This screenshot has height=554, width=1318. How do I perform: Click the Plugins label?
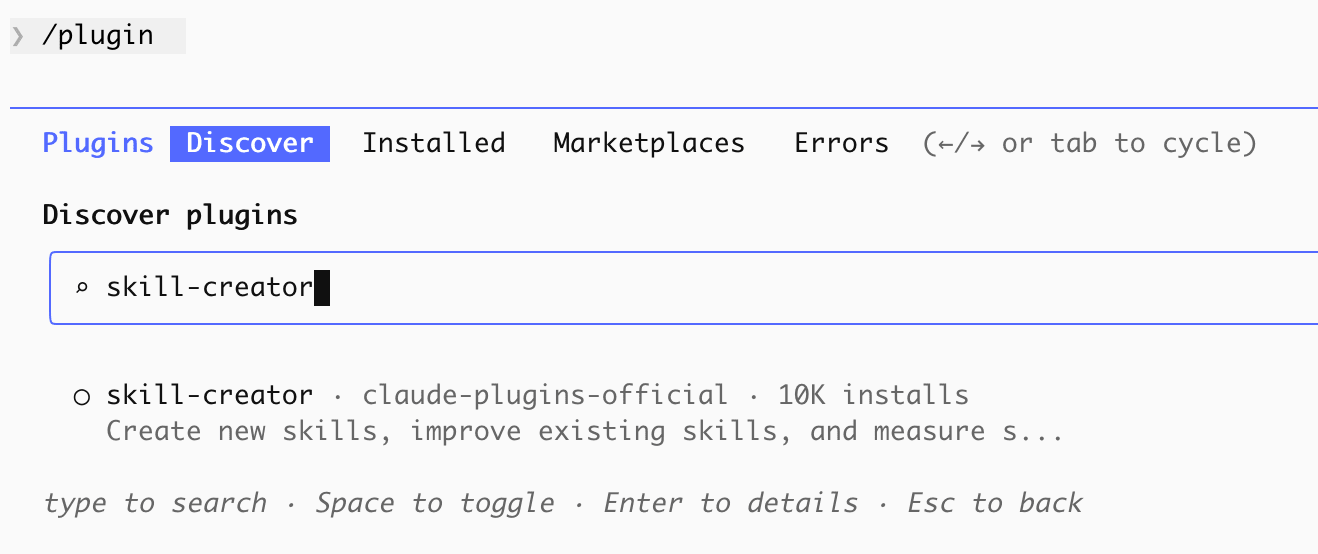tap(98, 143)
